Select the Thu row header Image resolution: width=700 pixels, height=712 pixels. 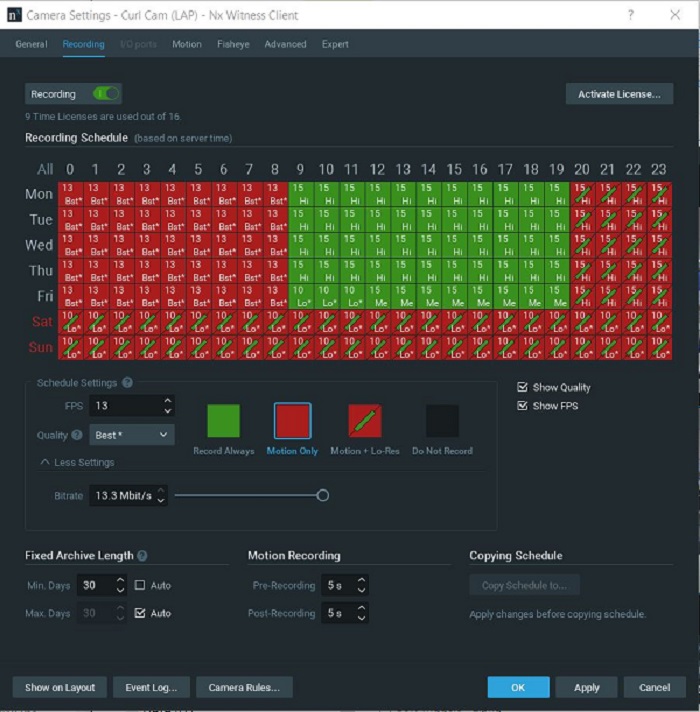point(41,271)
